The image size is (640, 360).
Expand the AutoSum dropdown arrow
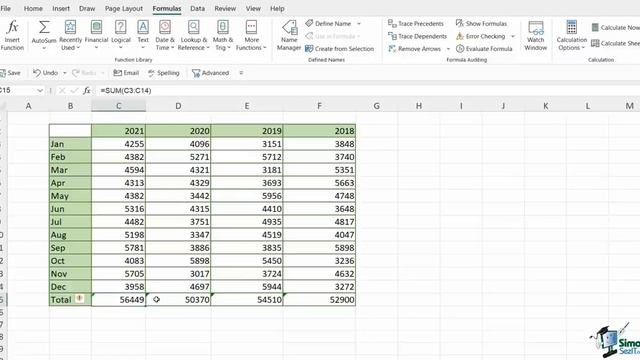[44, 48]
